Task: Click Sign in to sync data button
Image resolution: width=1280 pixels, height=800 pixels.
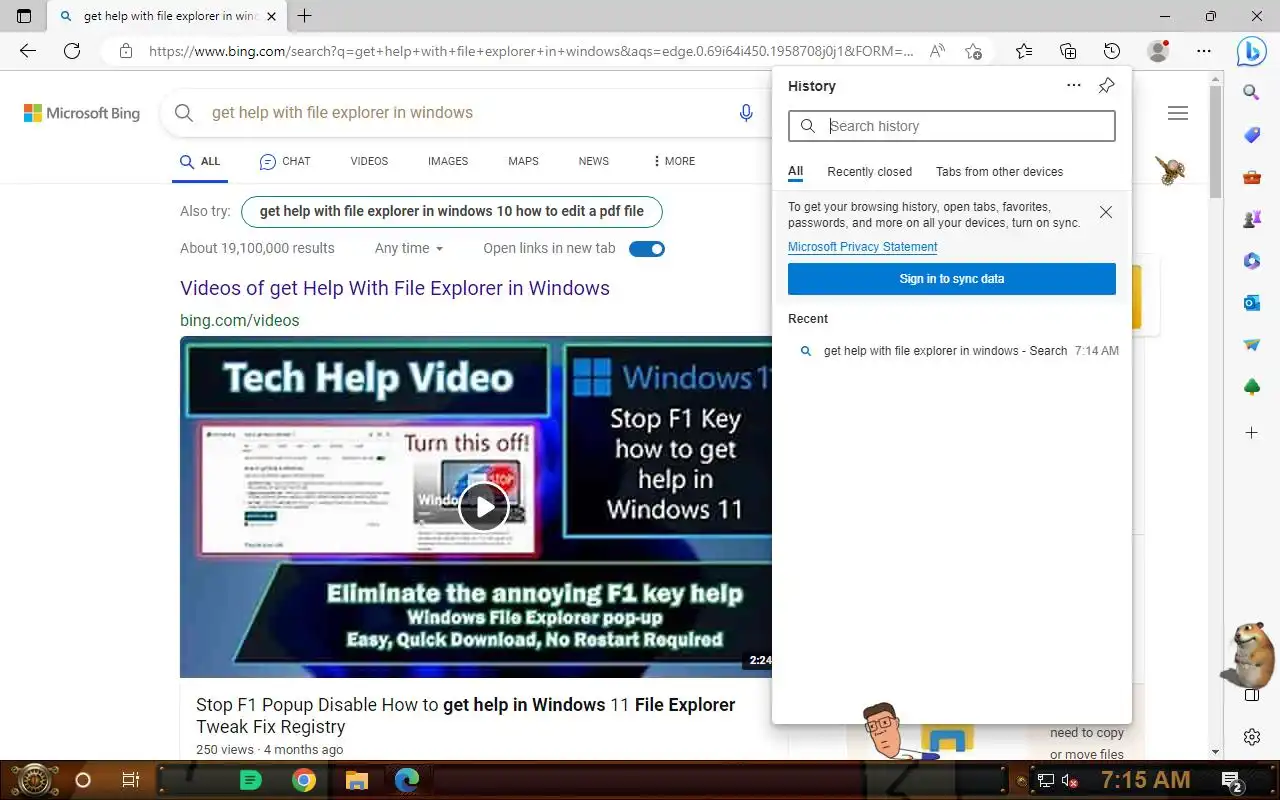Action: pos(952,279)
